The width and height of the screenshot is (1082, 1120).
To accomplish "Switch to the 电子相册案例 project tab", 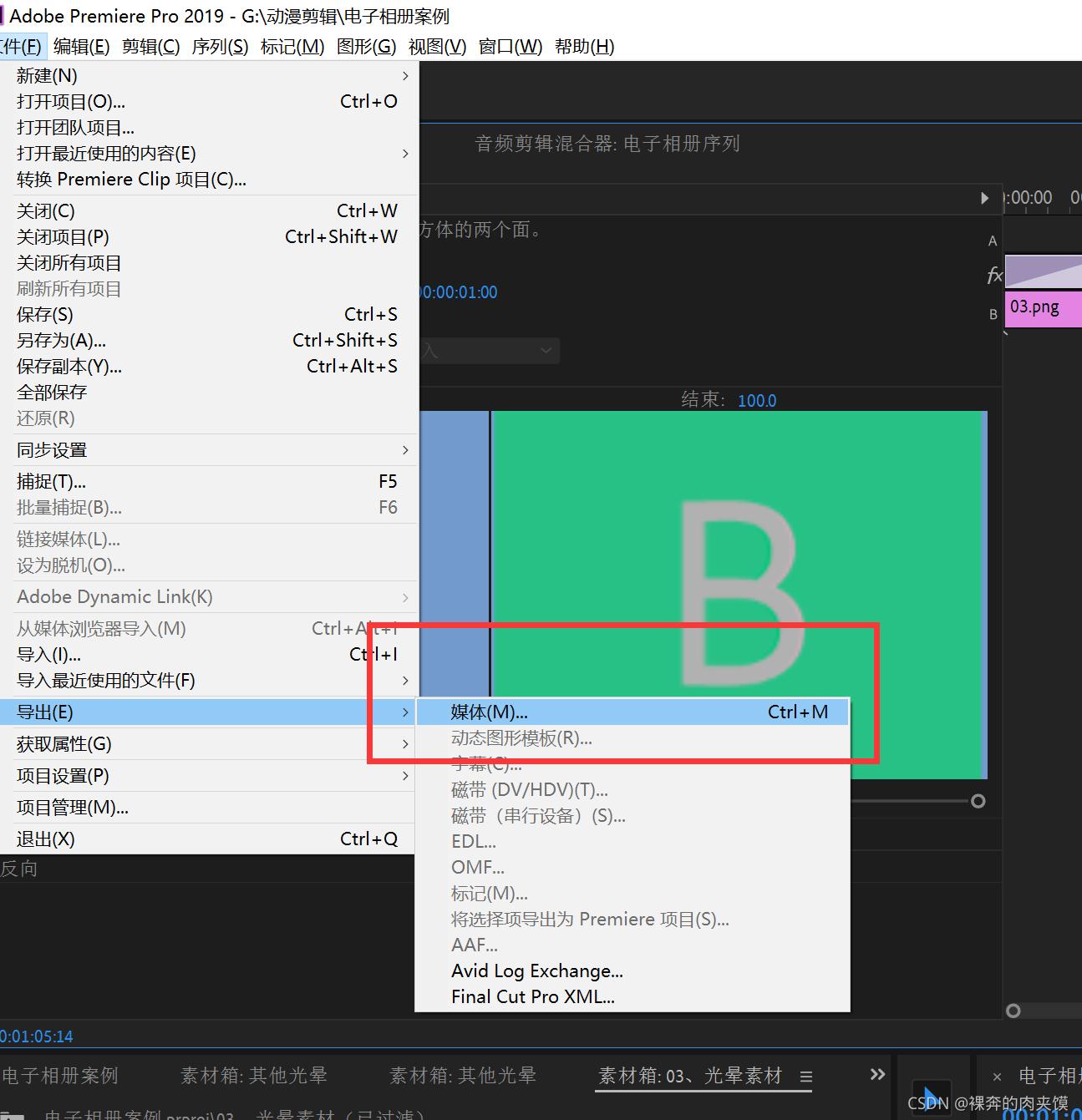I will coord(60,1076).
